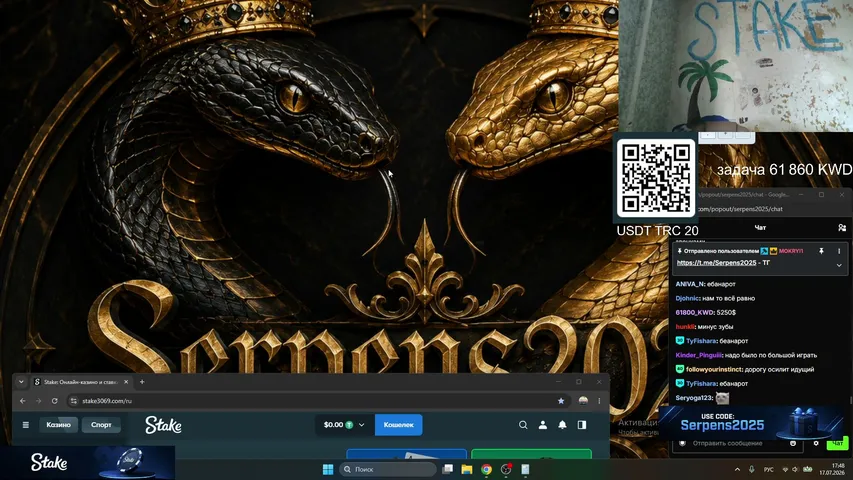Screen dimensions: 853x480
Task: Open Chrome three-dot menu in Stake window
Action: (599, 401)
